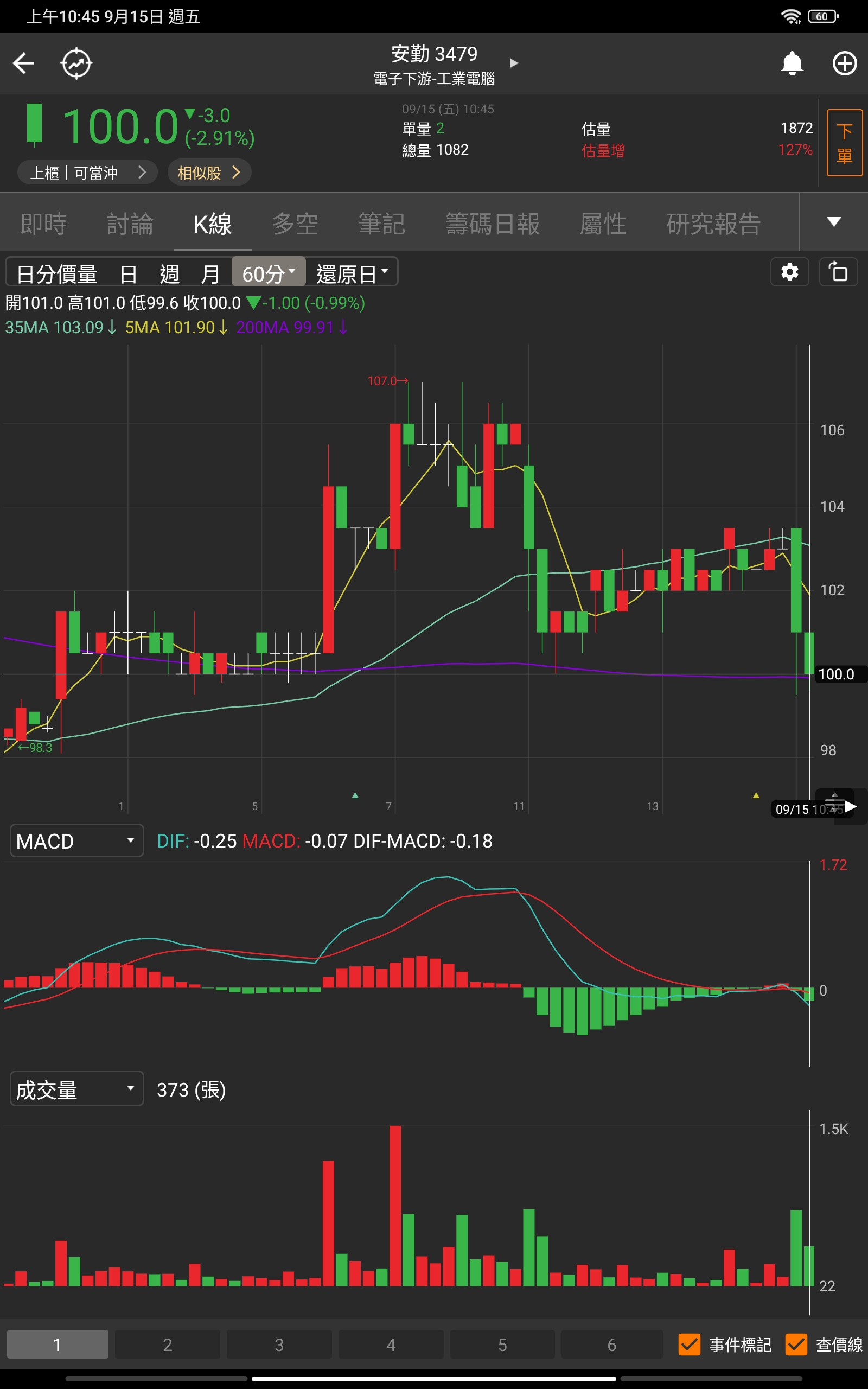The image size is (868, 1389).
Task: Open the 還原日 dropdown
Action: click(352, 273)
